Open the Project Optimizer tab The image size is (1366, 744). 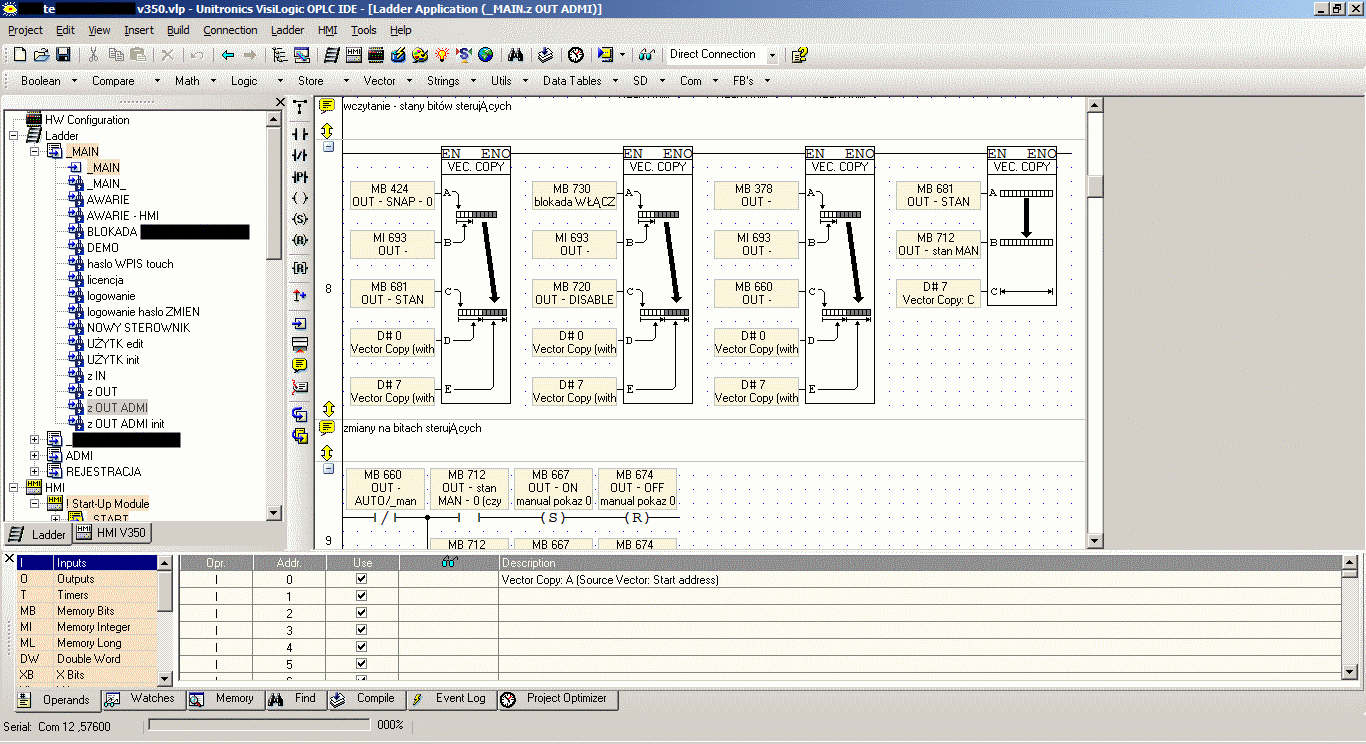[x=556, y=699]
